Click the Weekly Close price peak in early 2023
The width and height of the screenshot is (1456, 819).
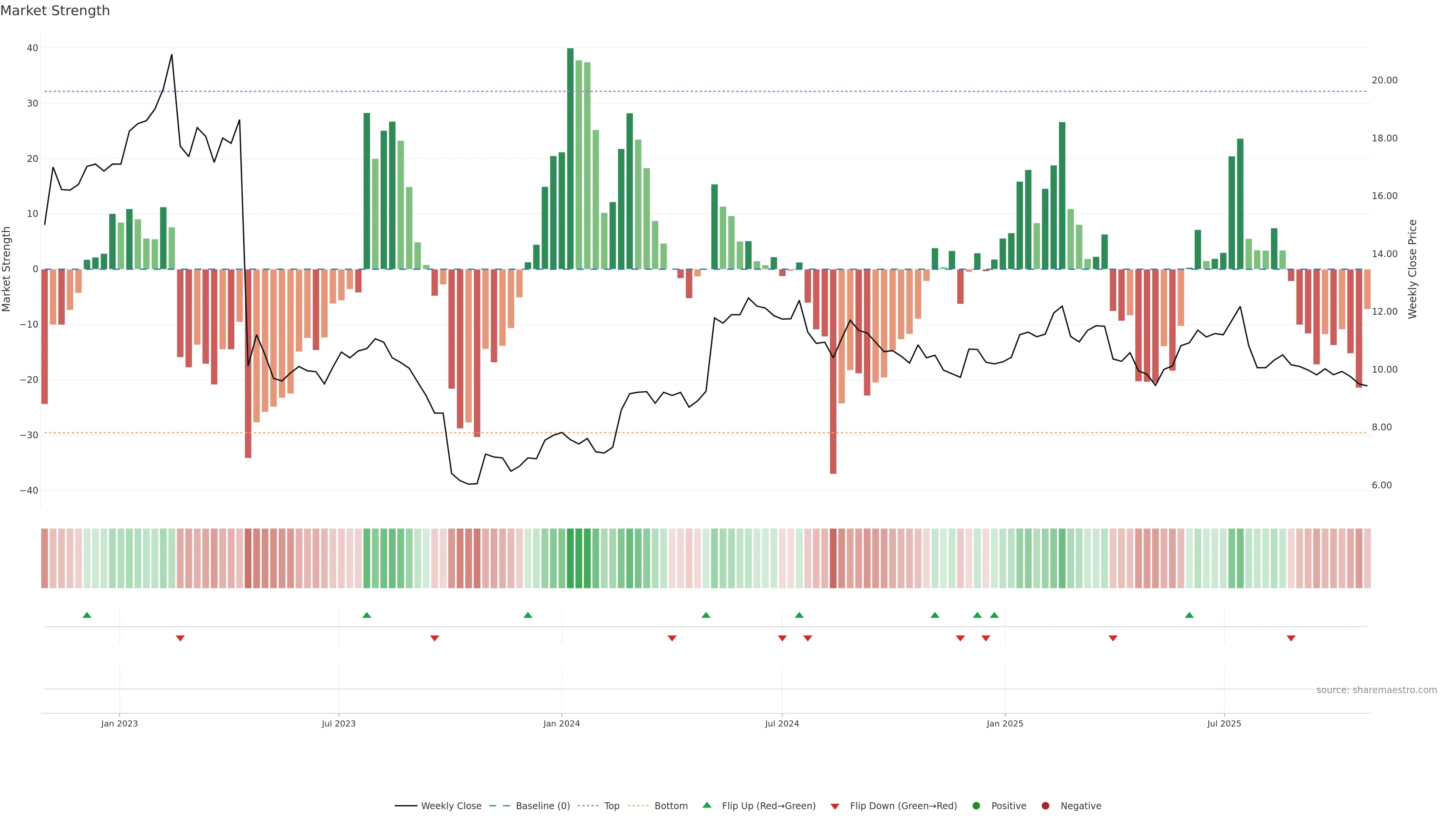click(172, 55)
